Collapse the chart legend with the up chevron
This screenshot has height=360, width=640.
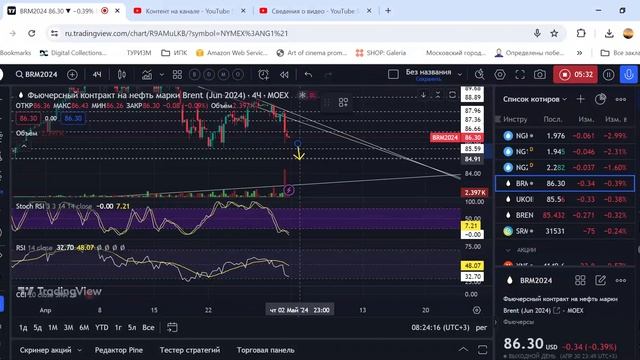click(24, 146)
